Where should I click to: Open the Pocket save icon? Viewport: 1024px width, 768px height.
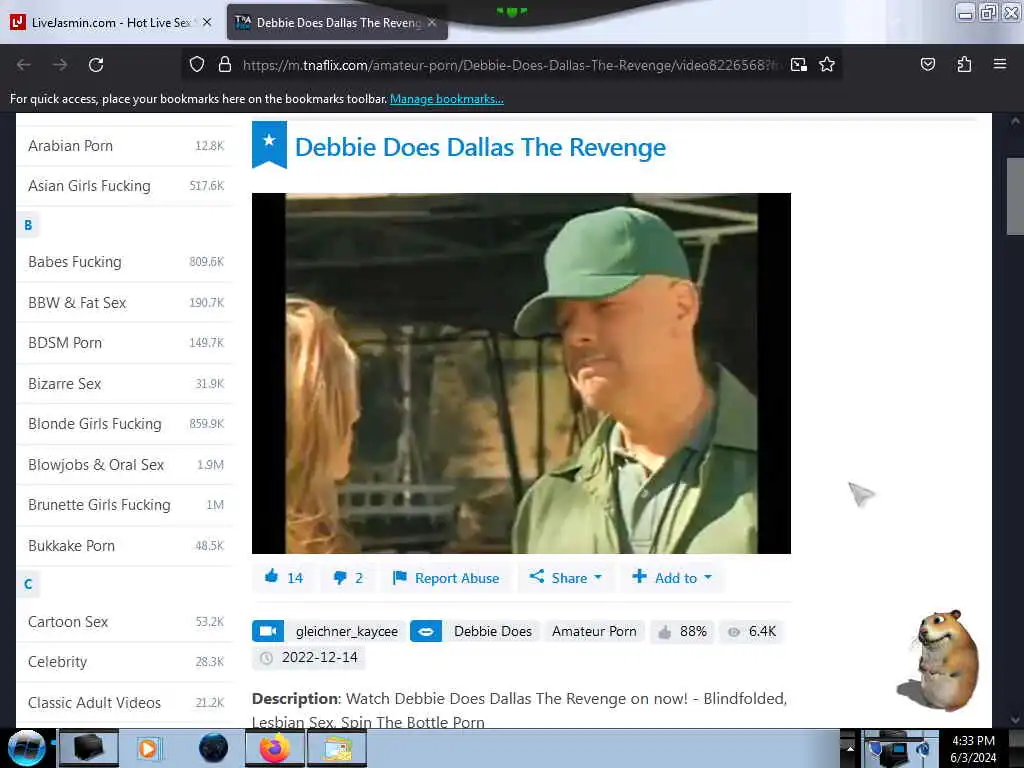[927, 64]
